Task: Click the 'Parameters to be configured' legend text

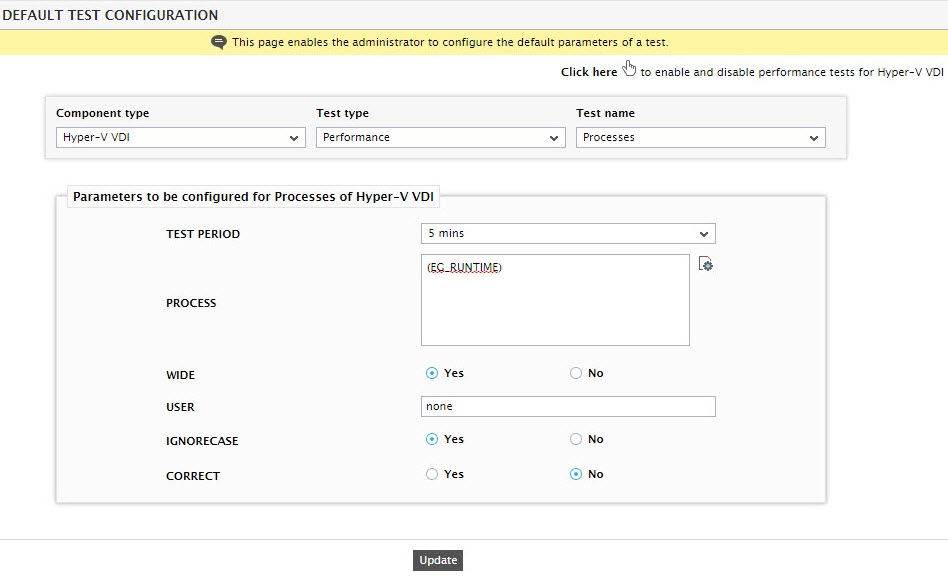Action: click(x=253, y=196)
